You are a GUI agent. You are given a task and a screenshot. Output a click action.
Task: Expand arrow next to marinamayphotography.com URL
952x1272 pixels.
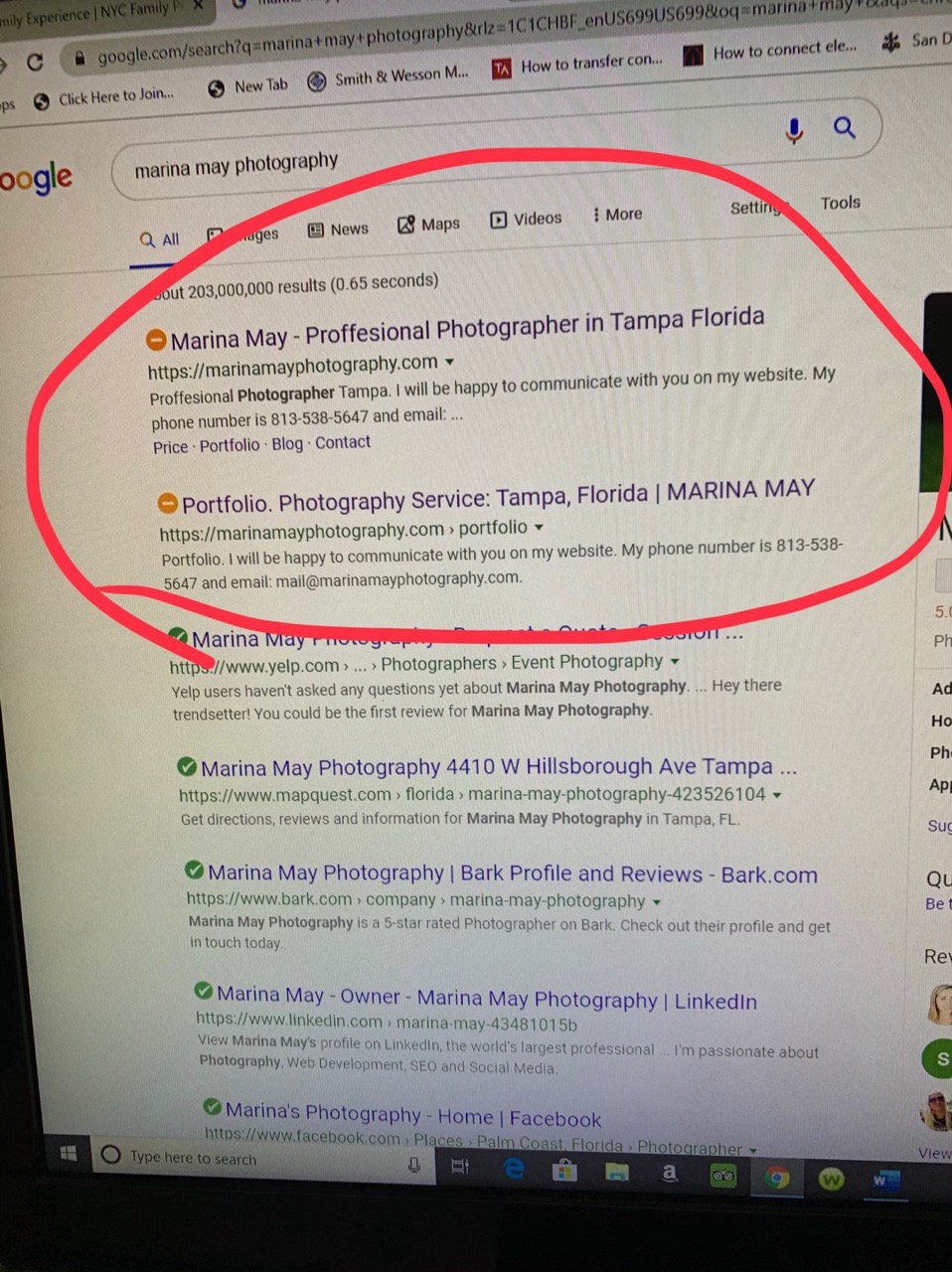450,362
